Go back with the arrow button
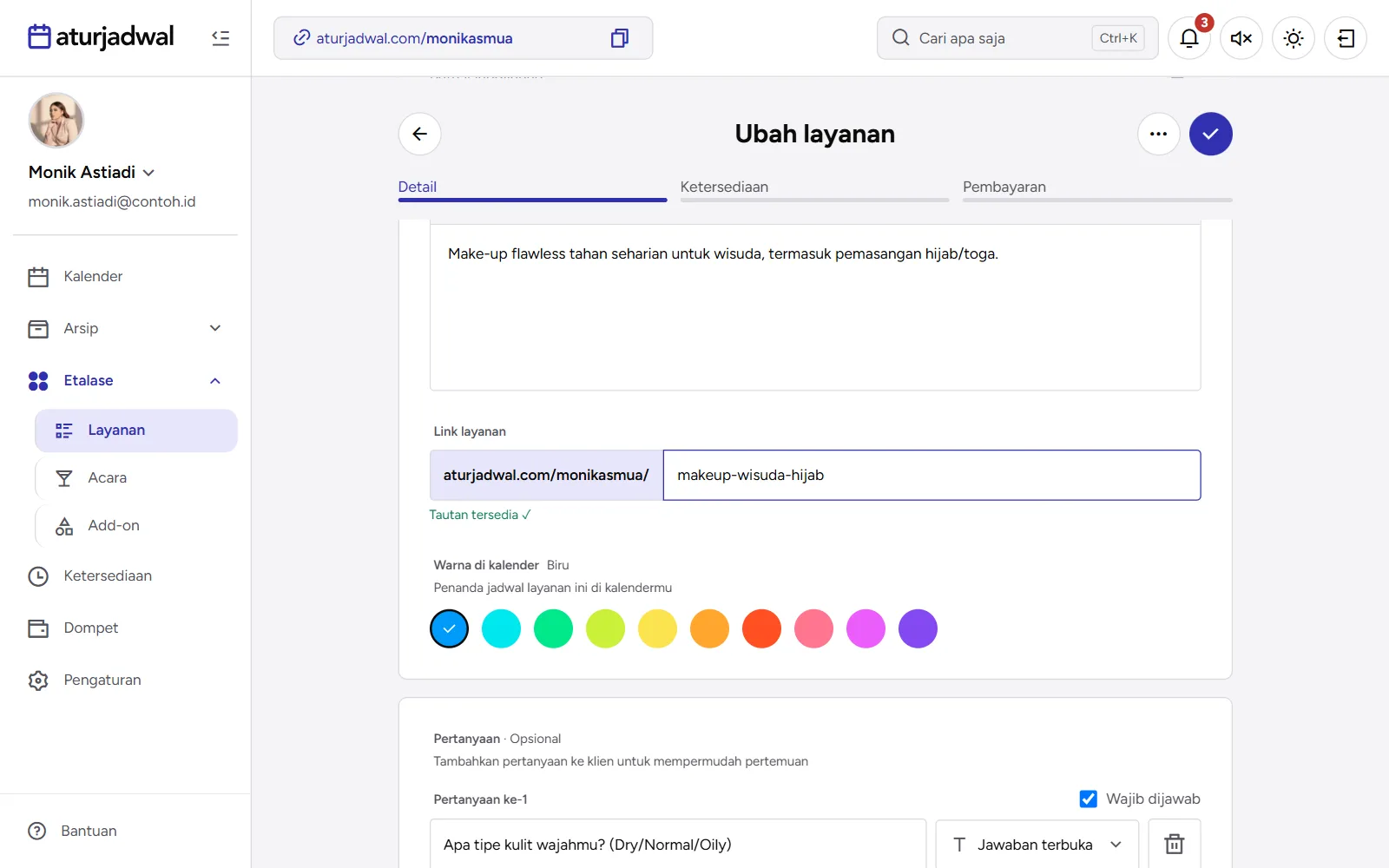The width and height of the screenshot is (1389, 868). (x=420, y=134)
